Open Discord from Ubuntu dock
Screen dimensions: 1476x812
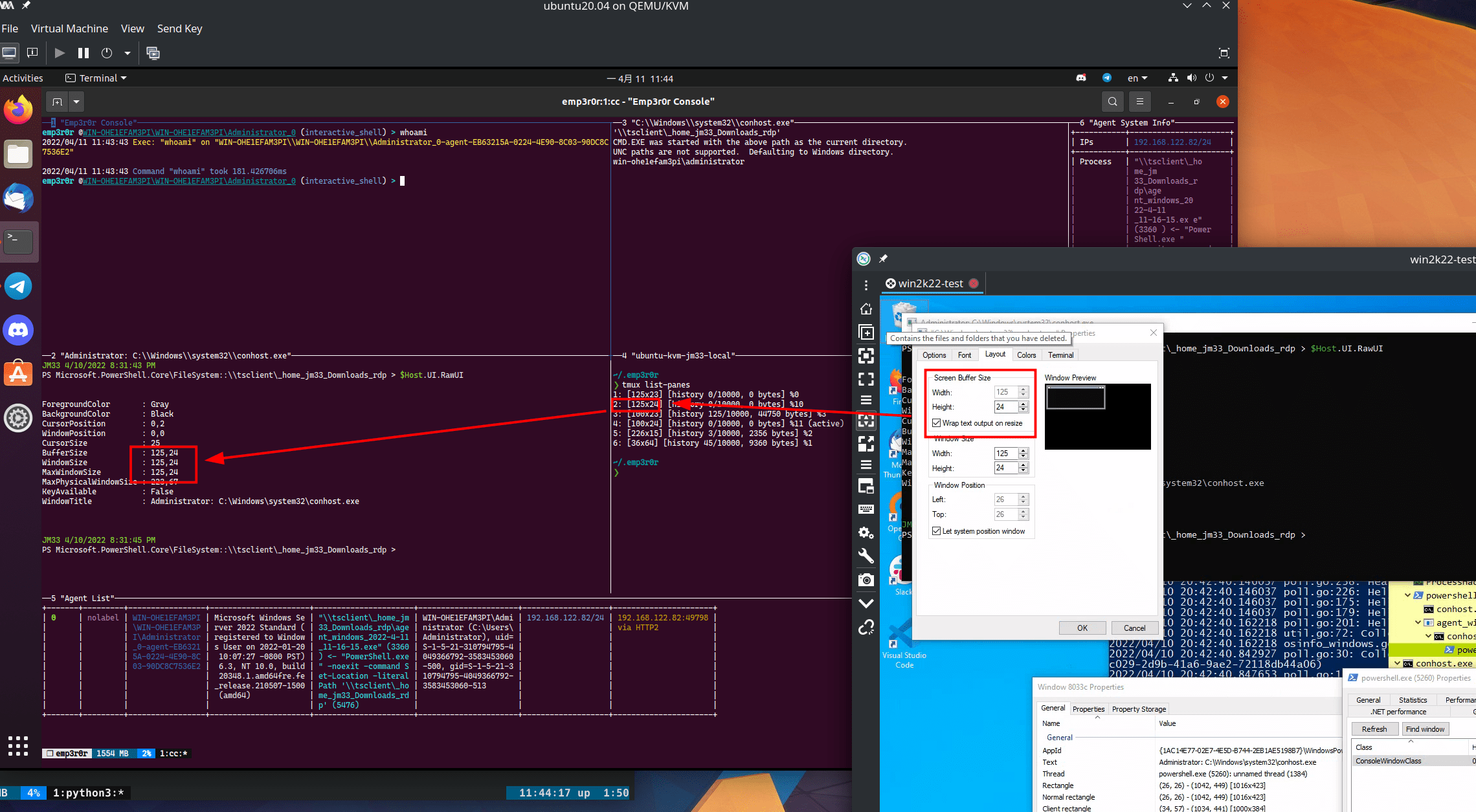(18, 330)
